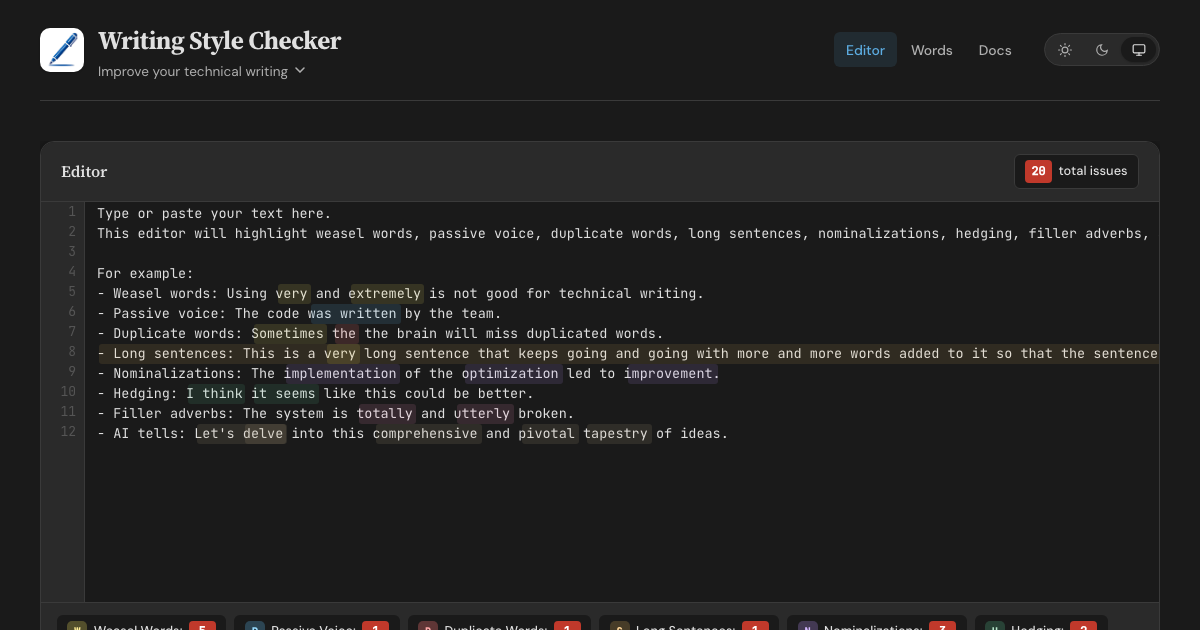The image size is (1200, 630).
Task: Switch to light theme sun icon
Action: [x=1065, y=50]
